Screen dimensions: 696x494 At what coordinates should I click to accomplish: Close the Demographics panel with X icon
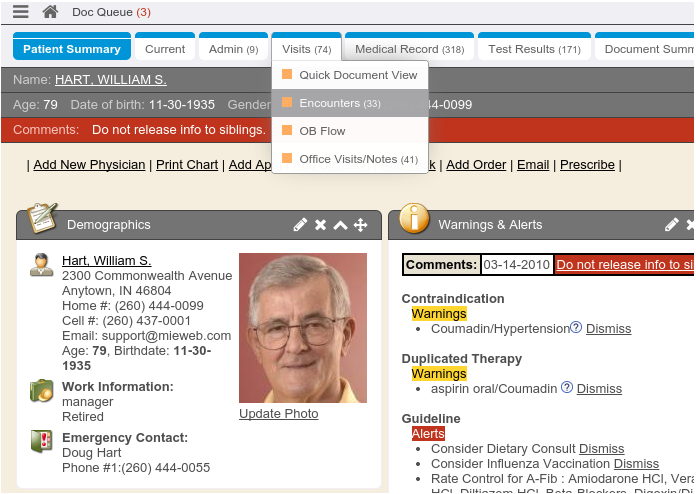point(320,225)
